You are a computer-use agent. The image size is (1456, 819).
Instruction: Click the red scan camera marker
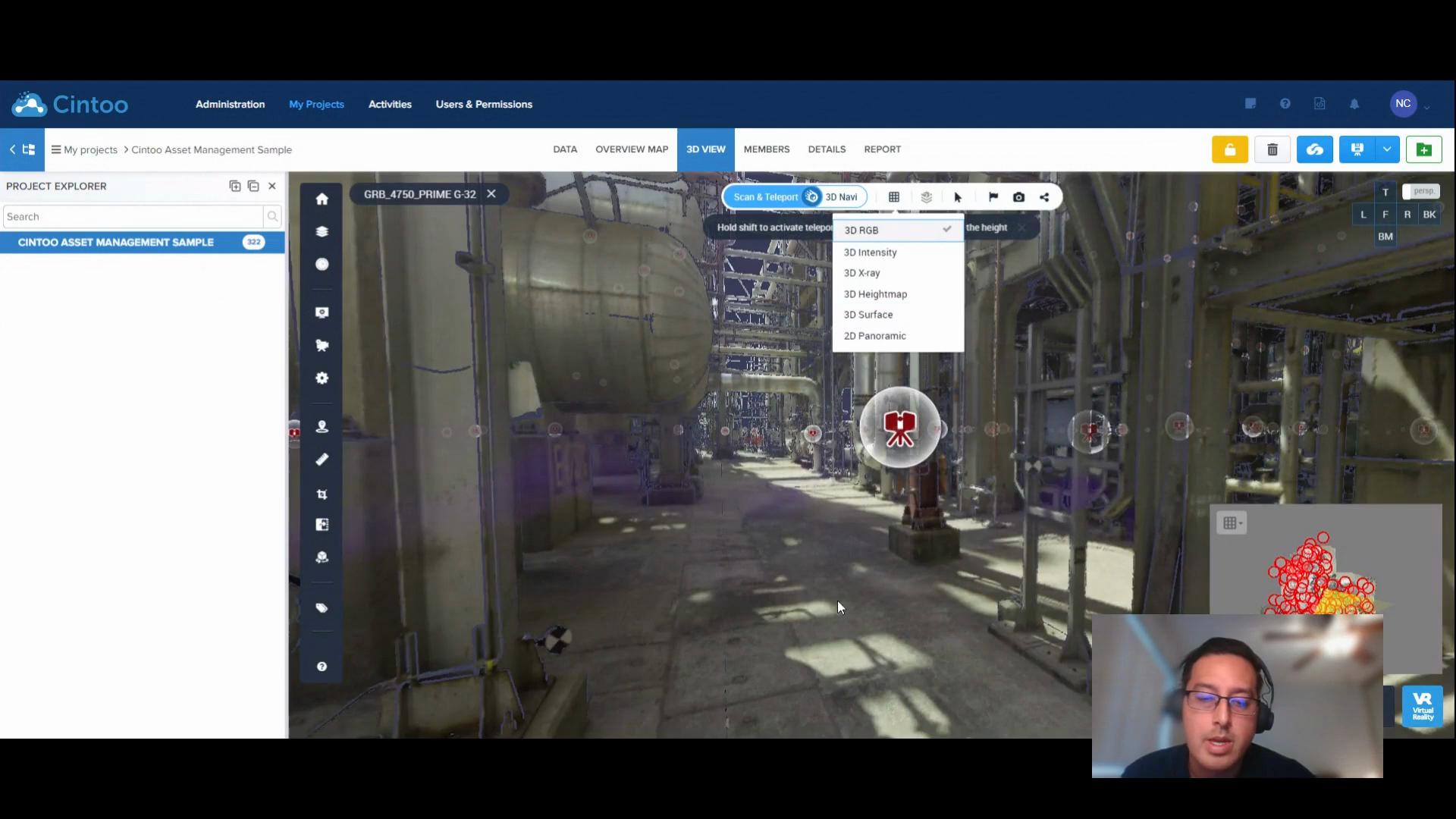(x=899, y=428)
